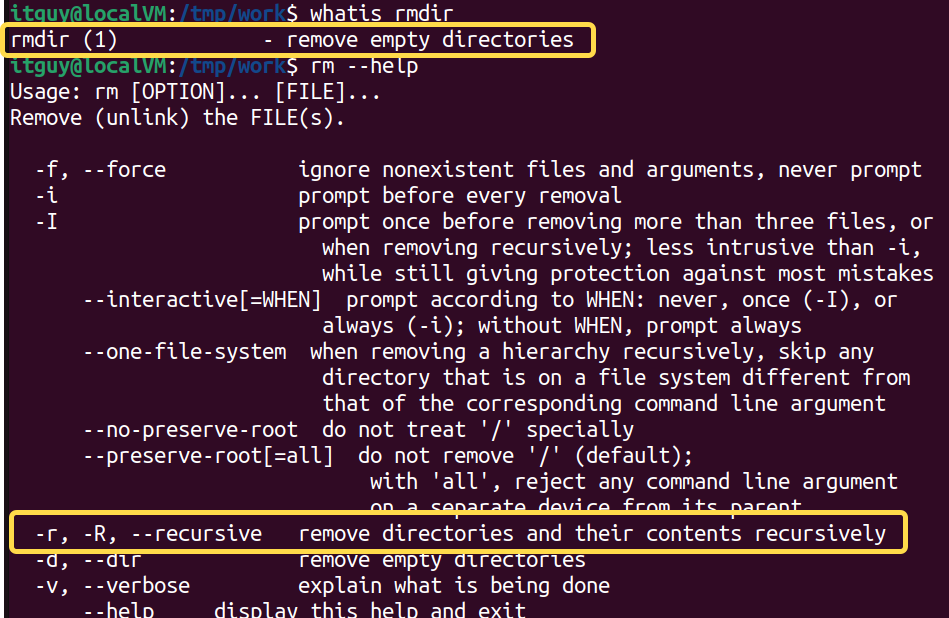
Task: Click the '-i' option flag
Action: [x=46, y=196]
